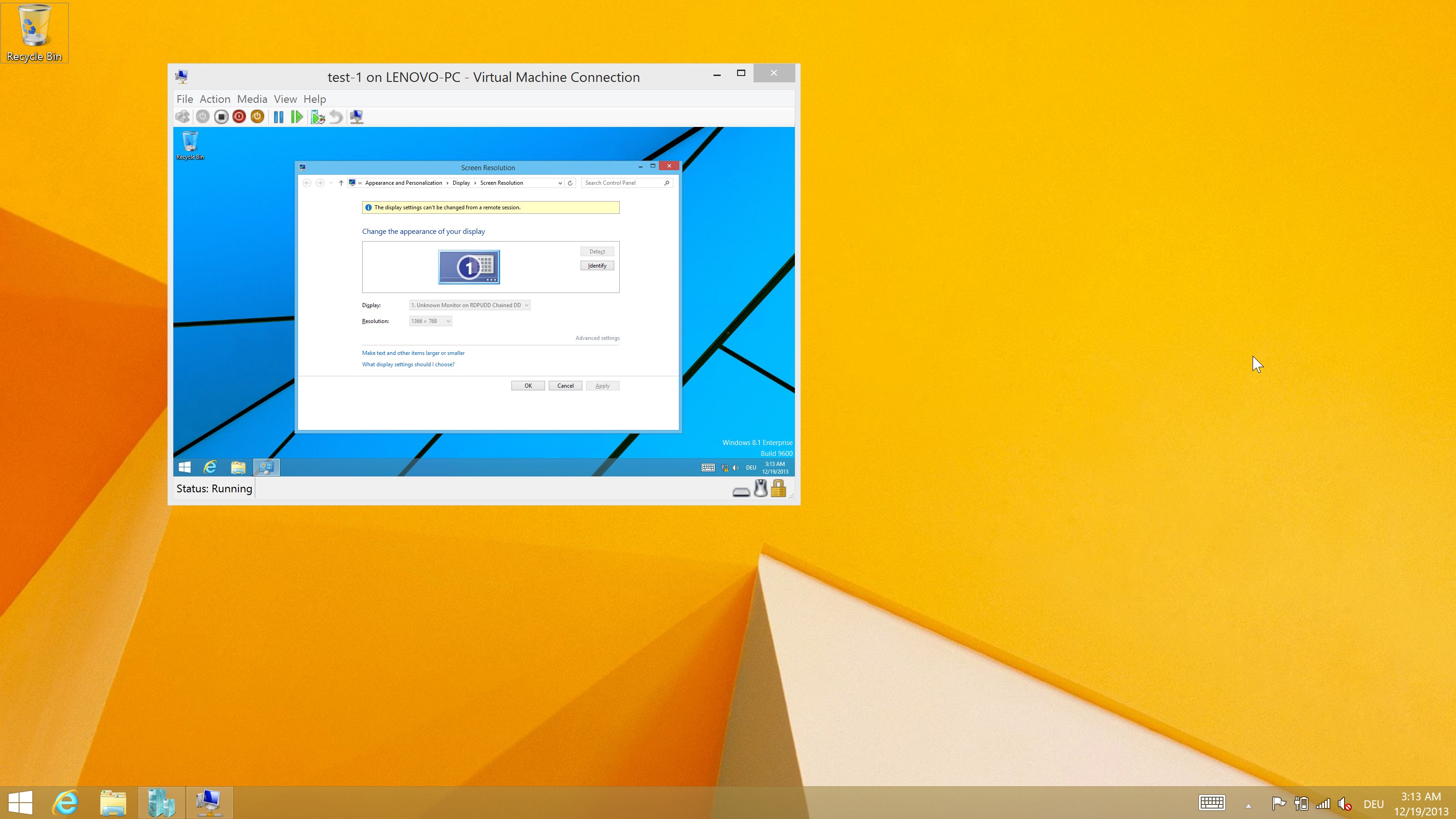Launch Internet Explorer from host taskbar
Image resolution: width=1456 pixels, height=819 pixels.
click(x=66, y=803)
